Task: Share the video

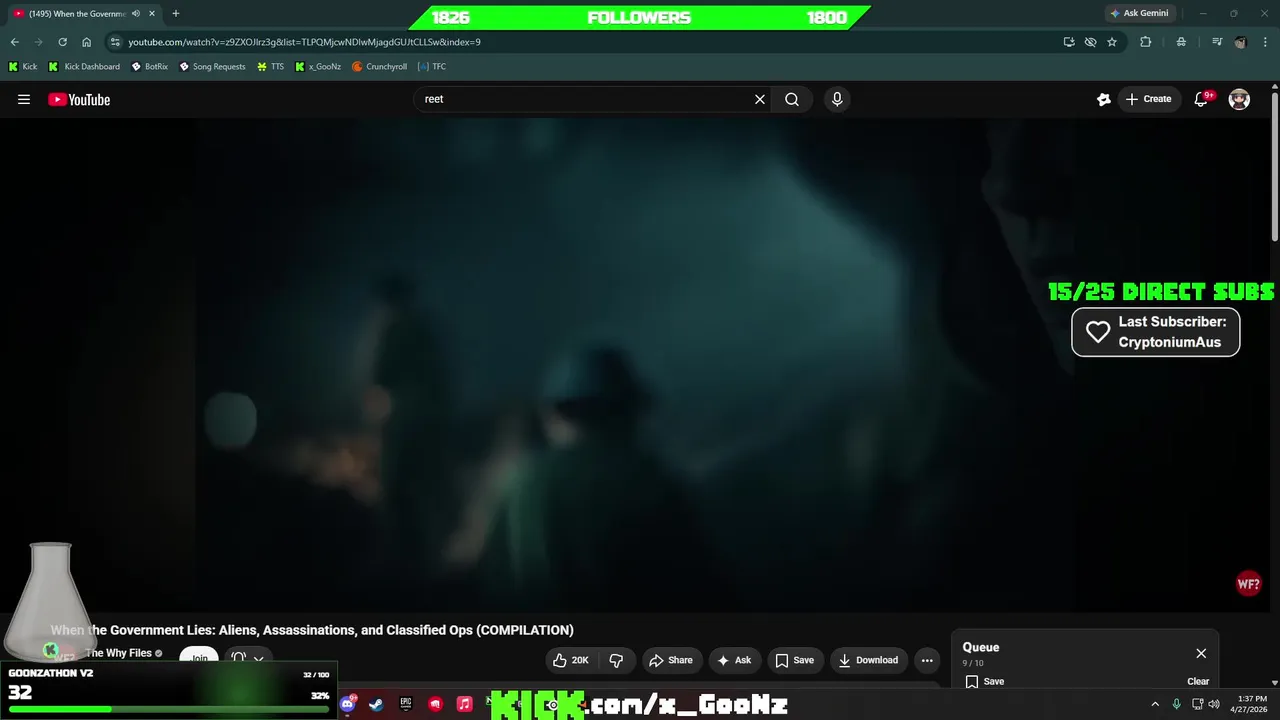Action: [x=671, y=660]
